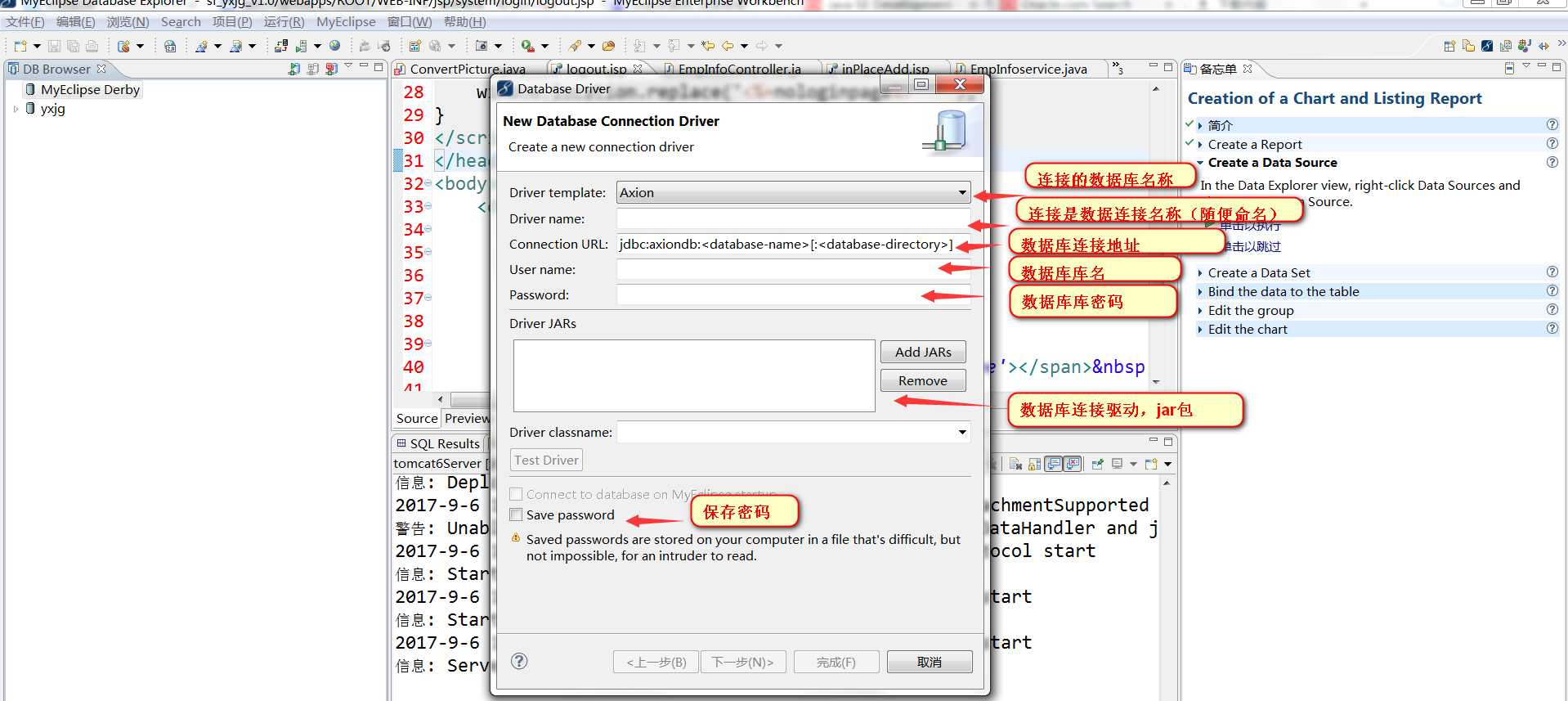
Task: Click the Pin Console icon
Action: [1097, 464]
